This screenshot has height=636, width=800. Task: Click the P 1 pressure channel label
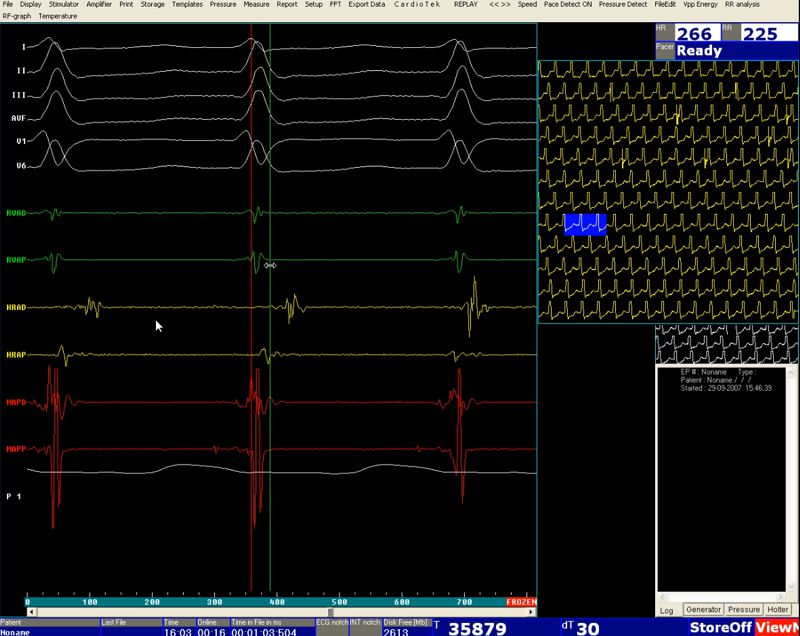tap(14, 496)
